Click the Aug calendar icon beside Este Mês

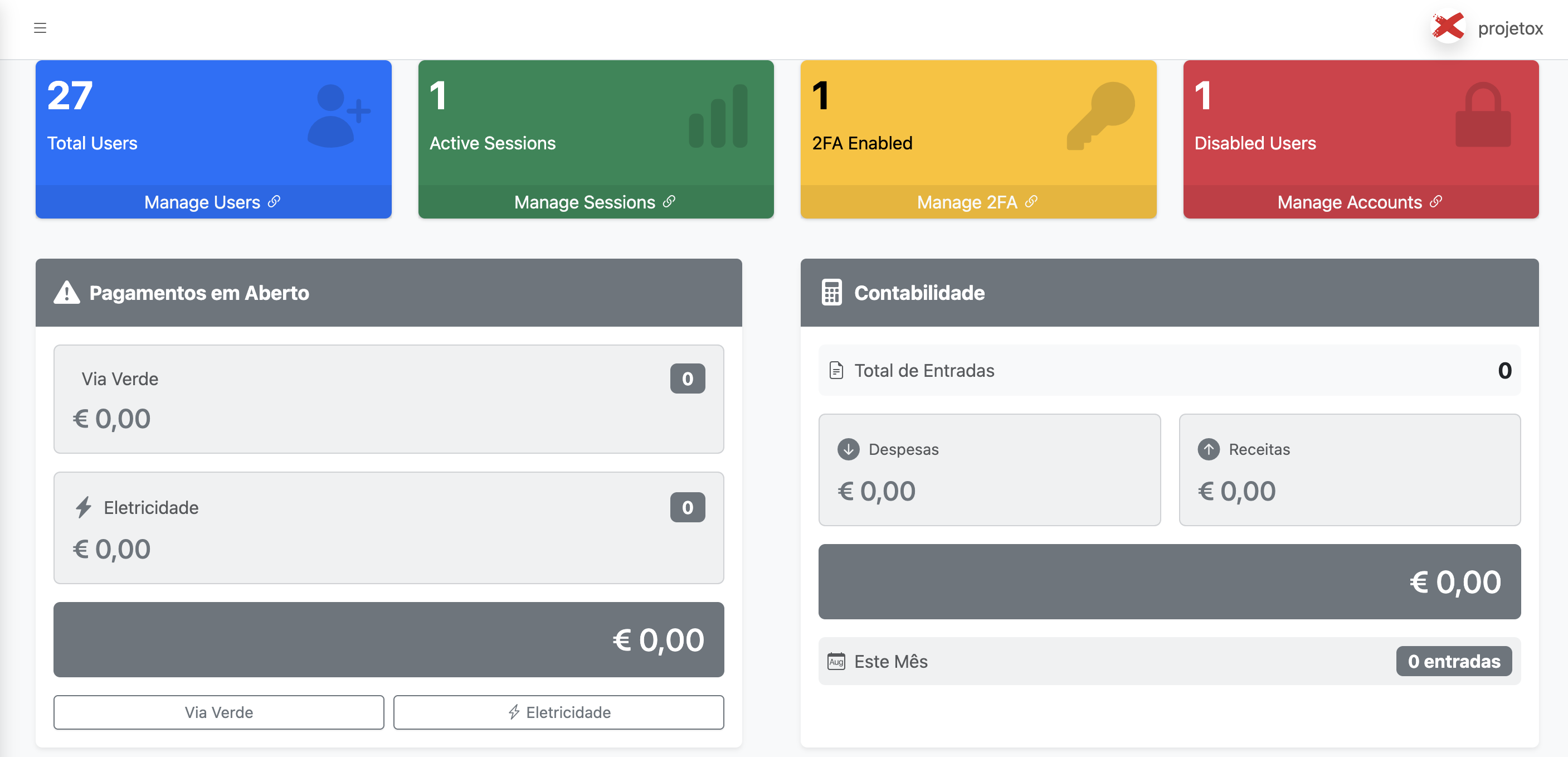coord(837,661)
